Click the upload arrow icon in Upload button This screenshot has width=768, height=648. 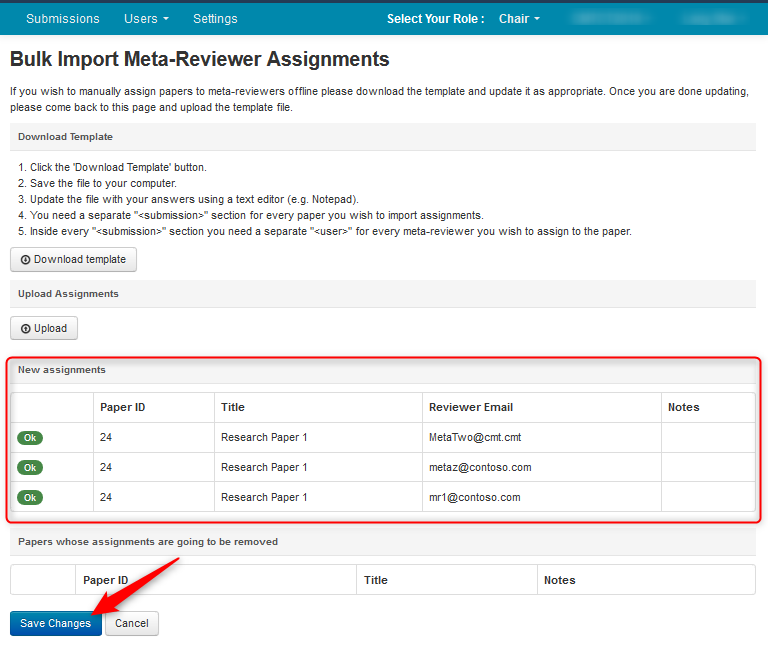[25, 329]
